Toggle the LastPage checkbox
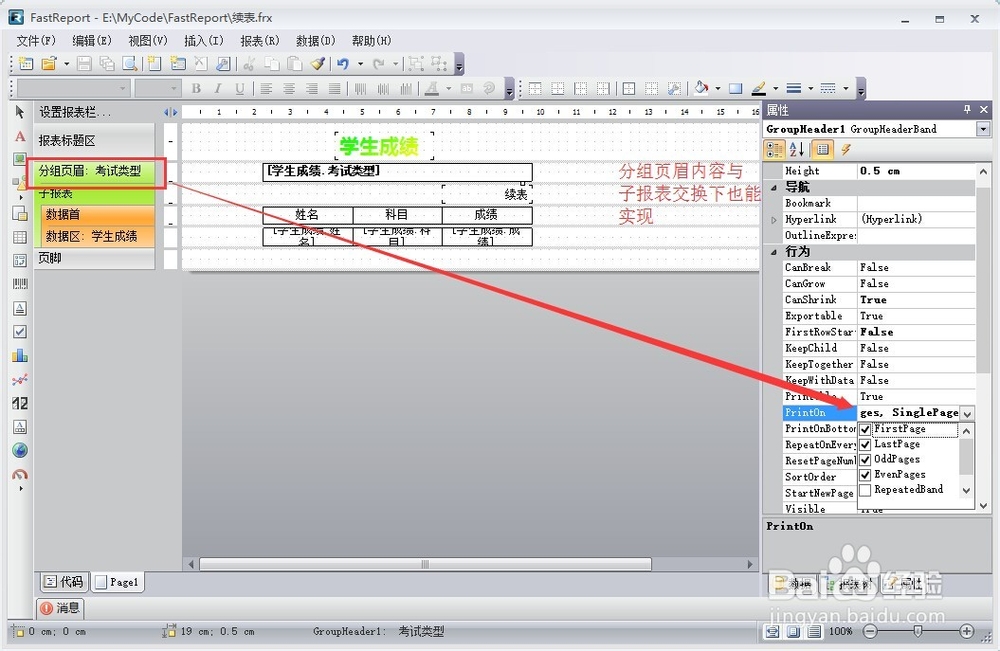The height and width of the screenshot is (651, 1000). click(865, 444)
